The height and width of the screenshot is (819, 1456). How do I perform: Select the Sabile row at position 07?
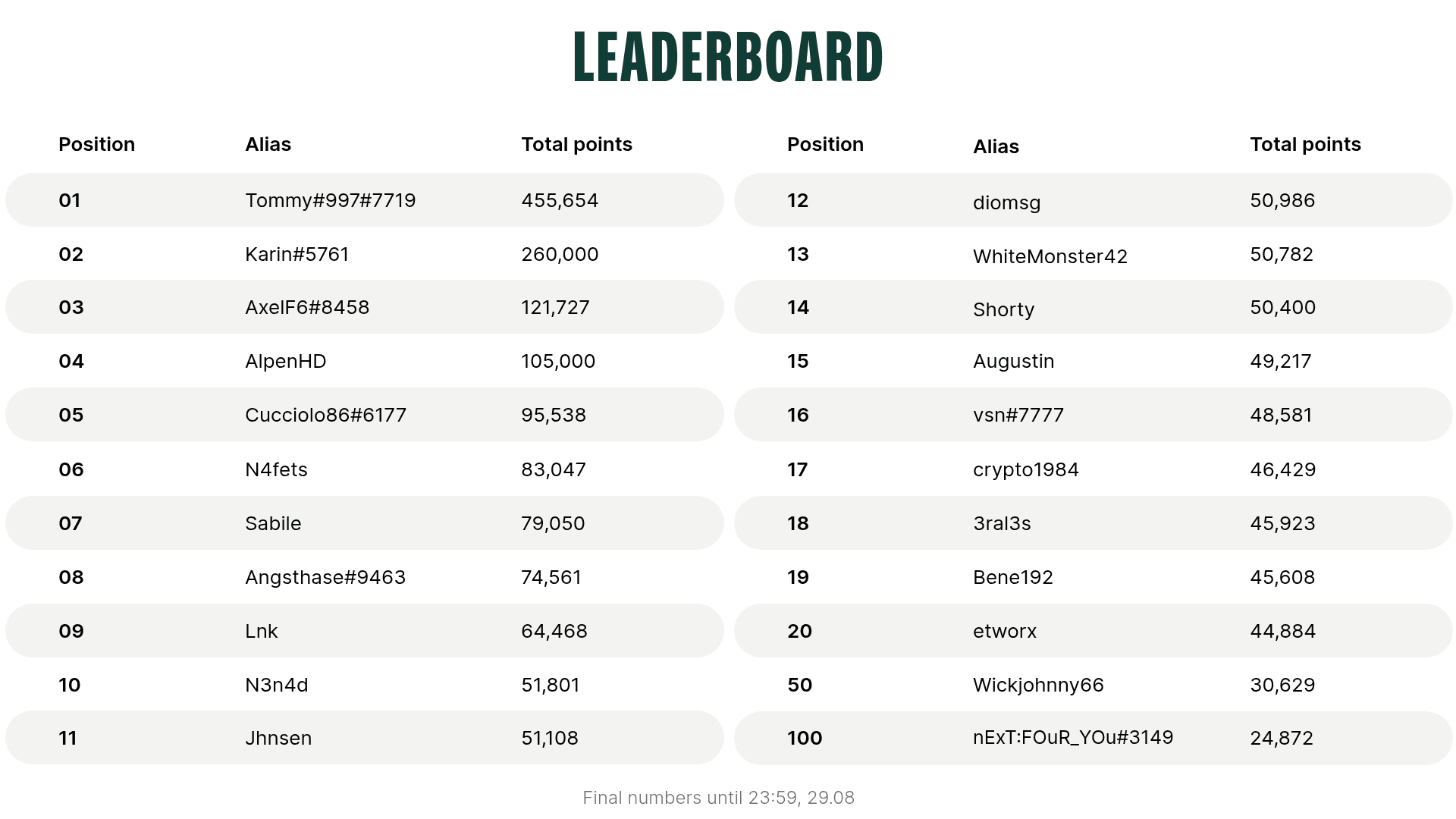pyautogui.click(x=365, y=523)
